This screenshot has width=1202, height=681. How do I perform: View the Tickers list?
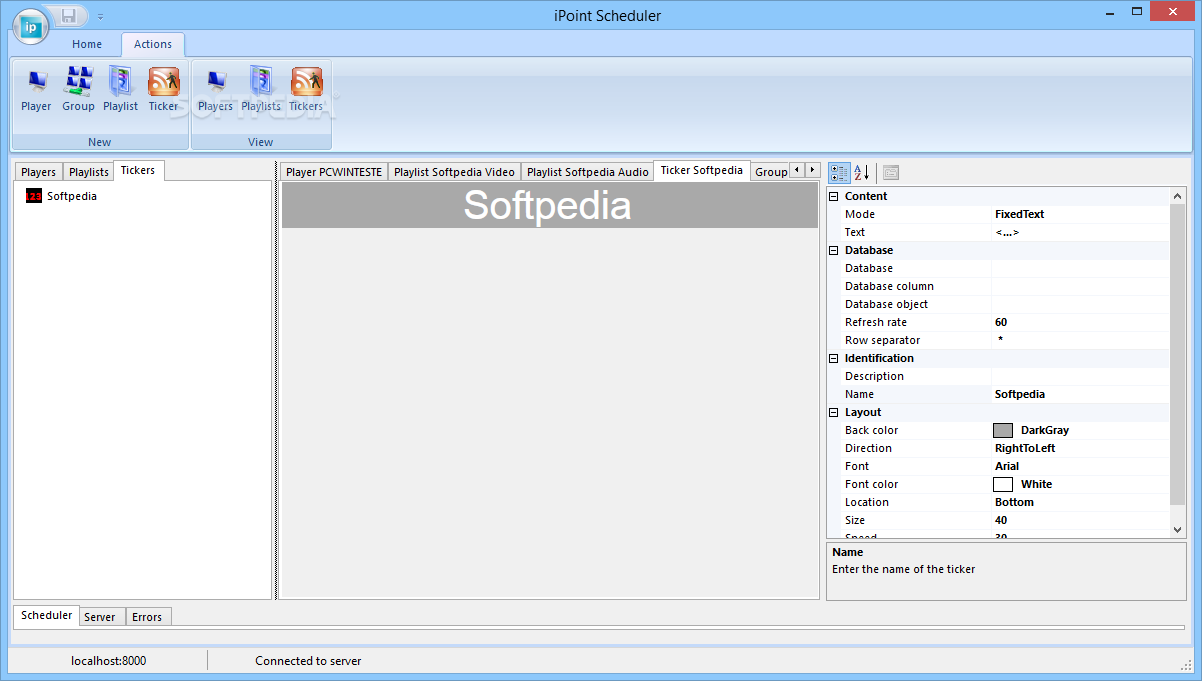click(306, 89)
